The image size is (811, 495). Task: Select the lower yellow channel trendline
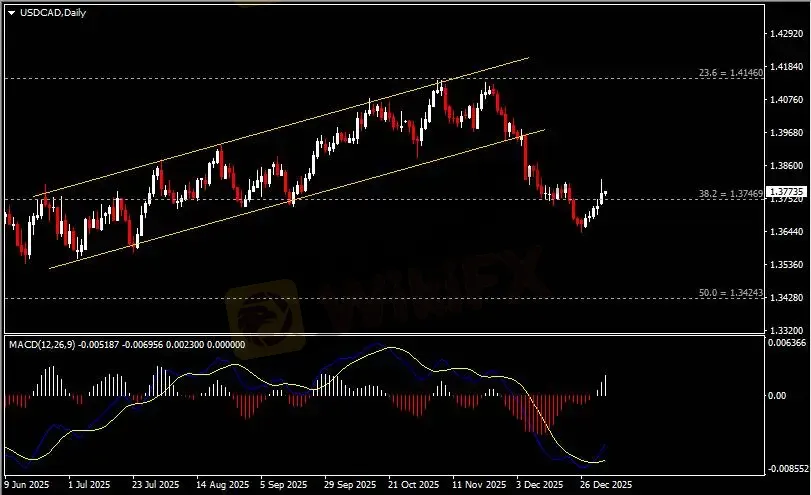[300, 197]
